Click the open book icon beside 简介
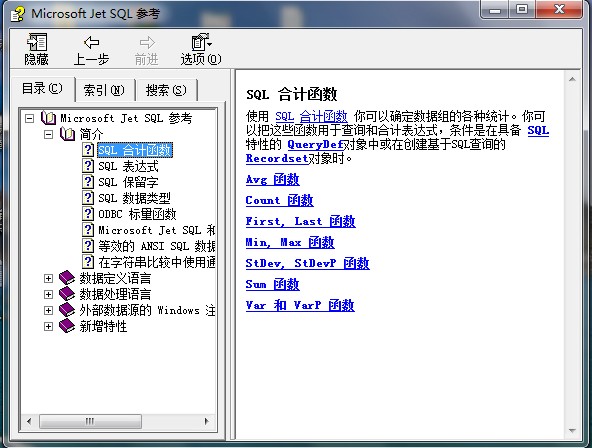Screen dimensions: 592x448 tap(68, 134)
